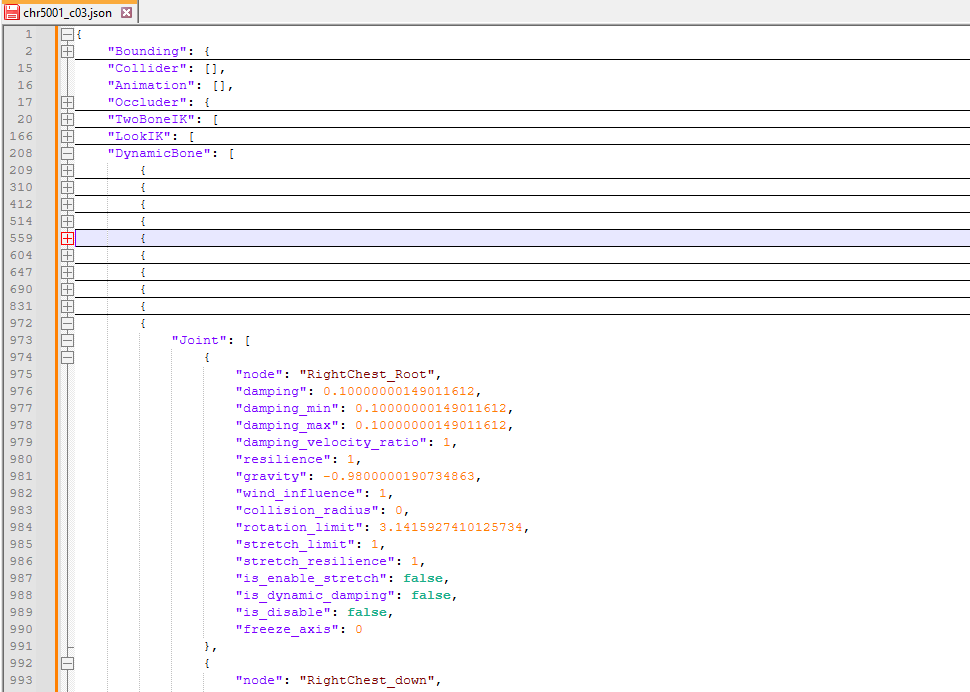Click line number 559 in the margin
This screenshot has height=692, width=970.
pyautogui.click(x=22, y=238)
